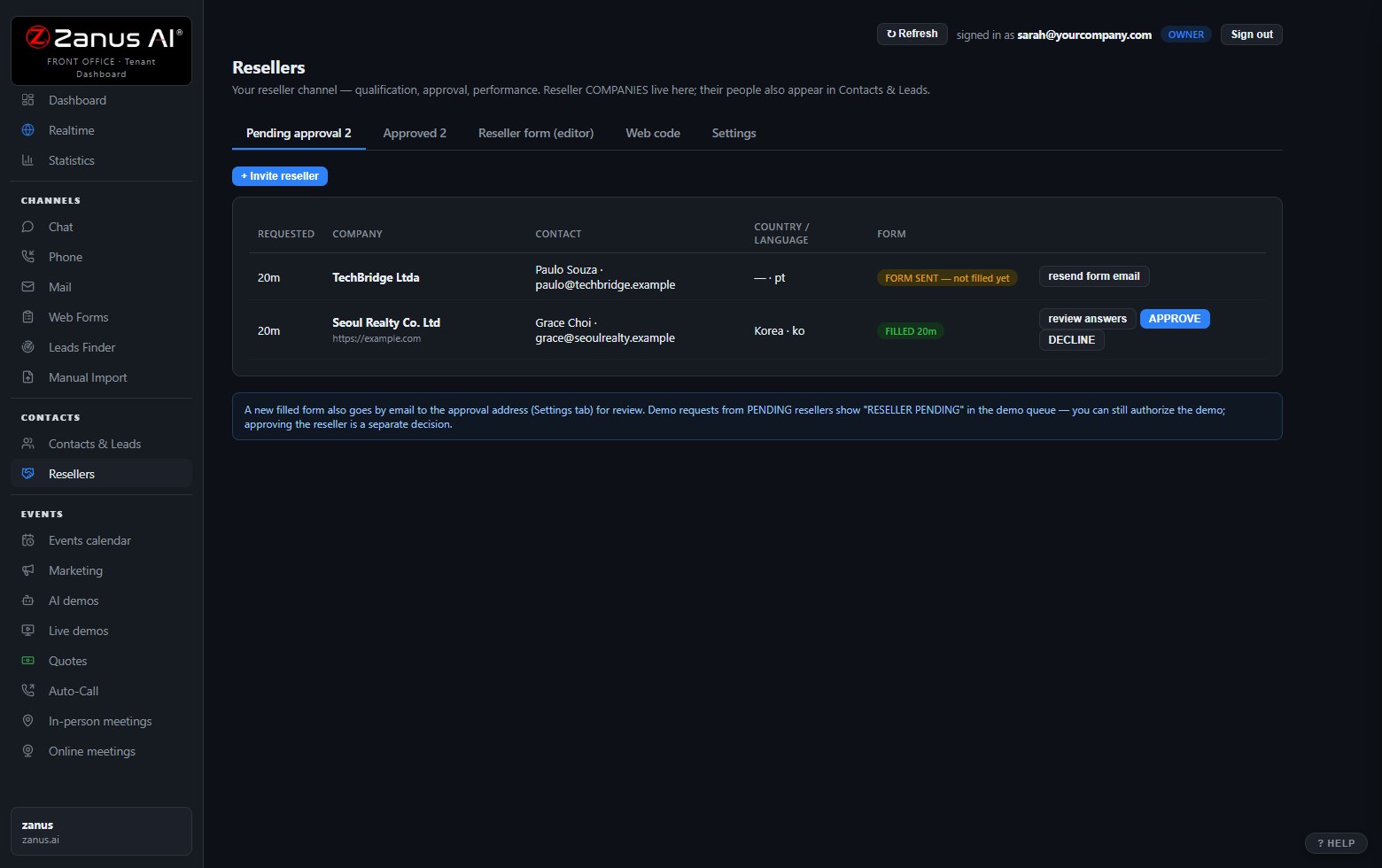Screen dimensions: 1382x868
Task: Click the Mail envelope icon
Action: click(27, 287)
